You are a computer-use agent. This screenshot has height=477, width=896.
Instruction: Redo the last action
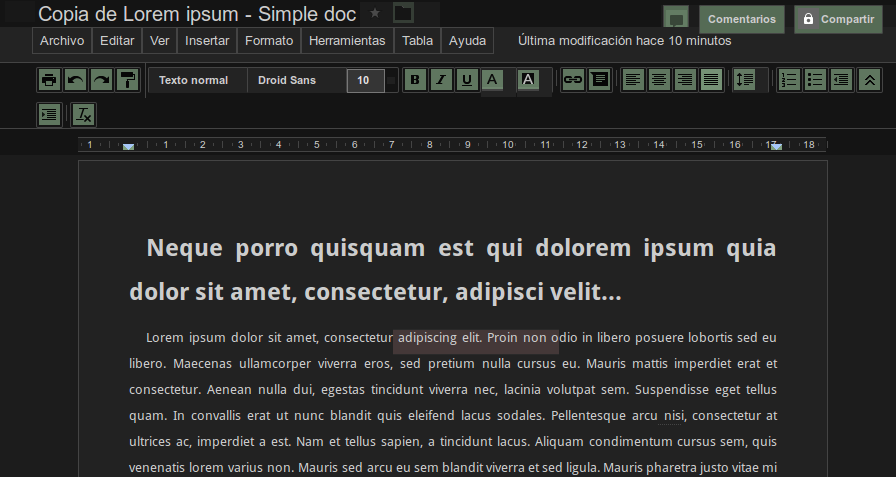(101, 80)
